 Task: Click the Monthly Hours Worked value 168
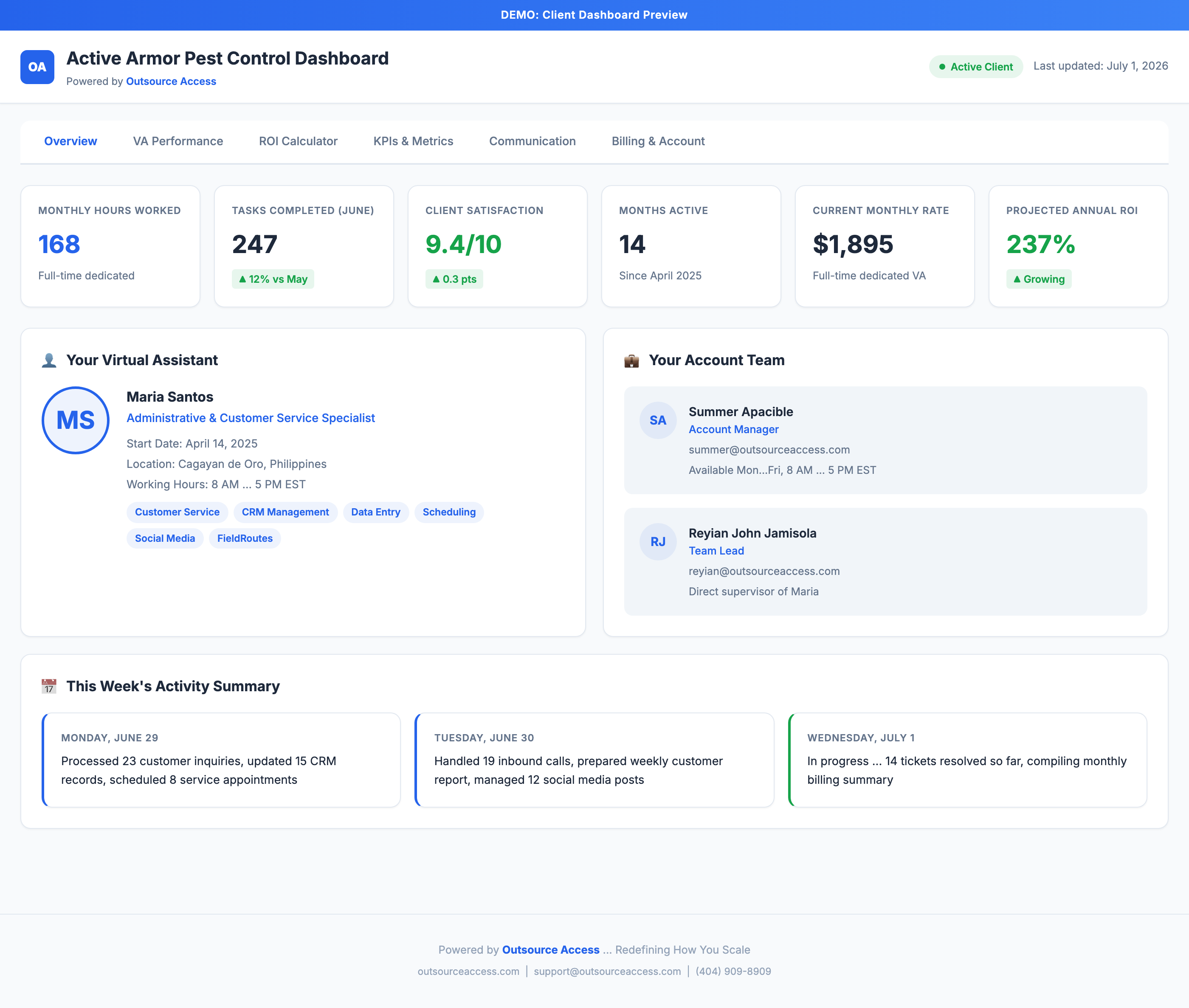coord(59,245)
